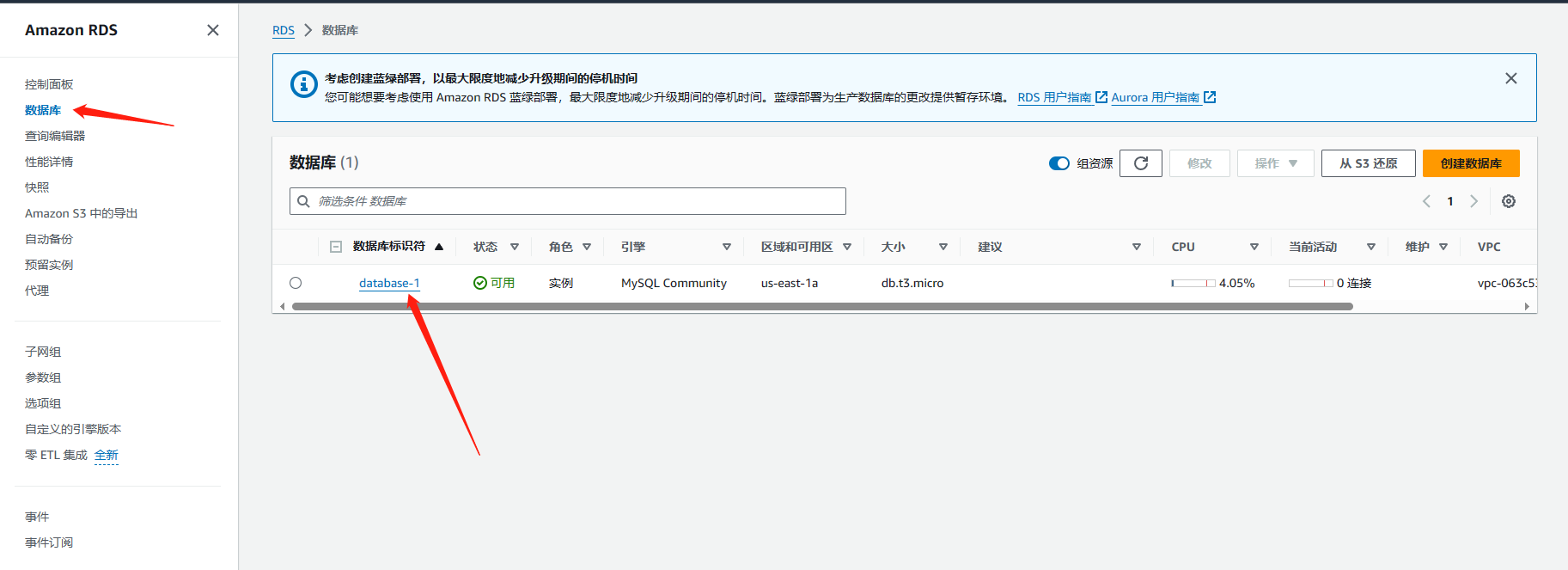Sort by status (状态) column arrow
This screenshot has width=1568, height=570.
pos(515,247)
